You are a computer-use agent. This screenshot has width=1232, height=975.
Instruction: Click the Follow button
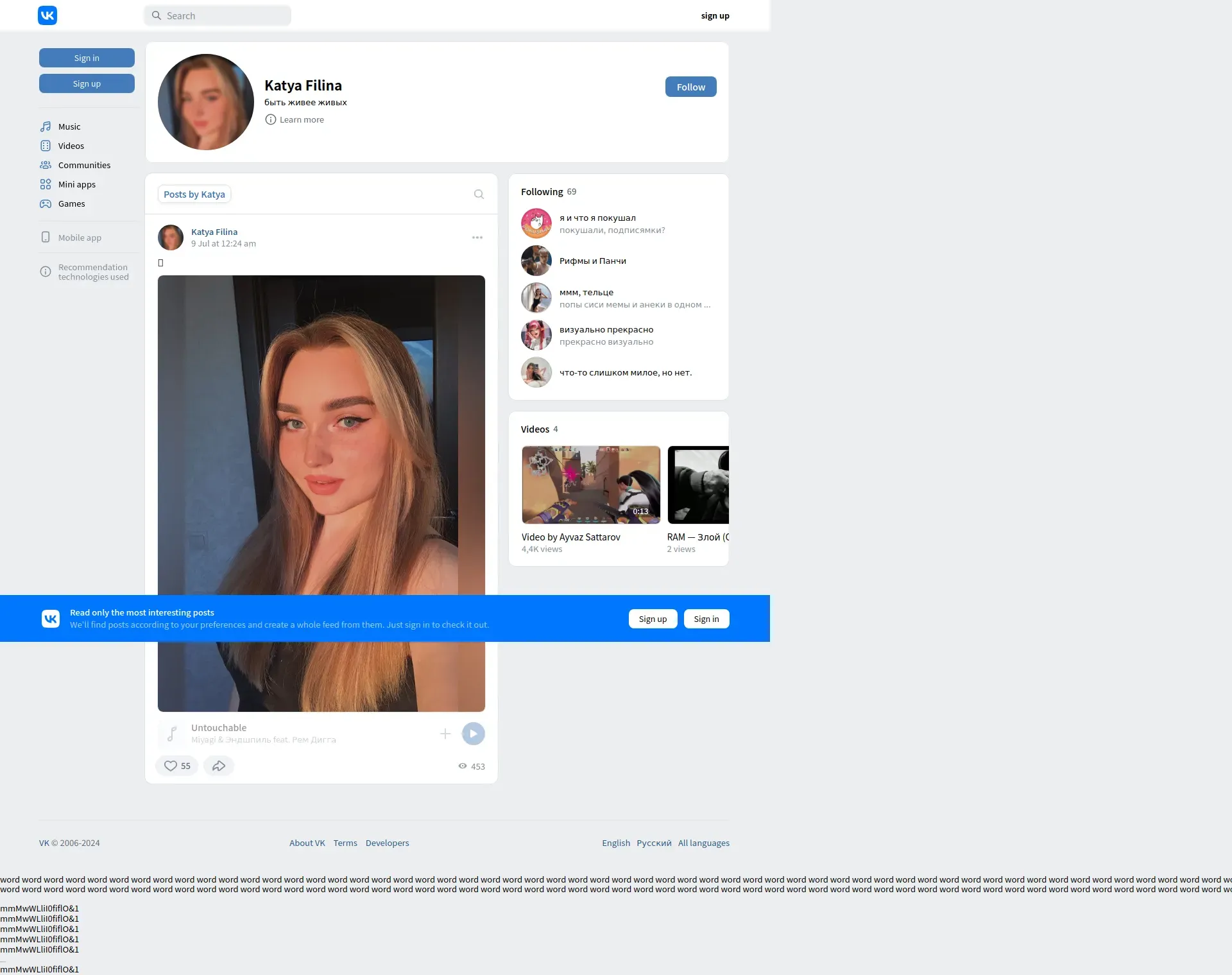click(x=690, y=87)
